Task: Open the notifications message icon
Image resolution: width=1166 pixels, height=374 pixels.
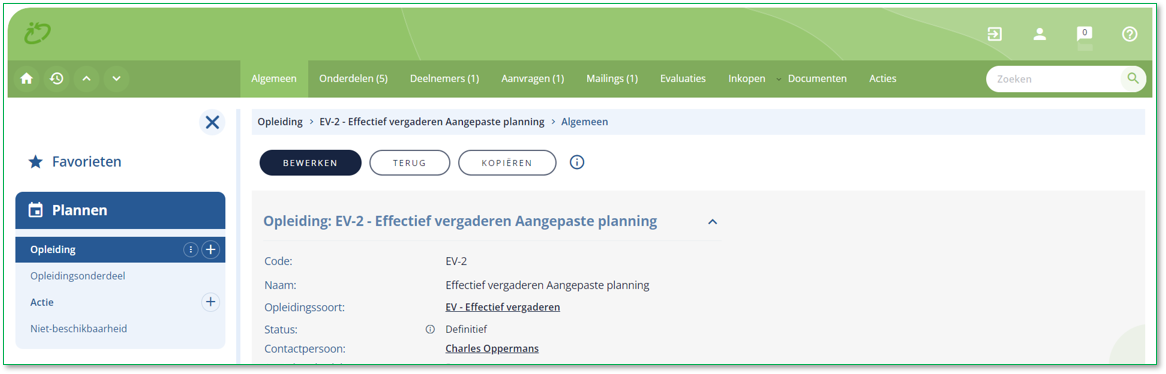Action: [1084, 35]
